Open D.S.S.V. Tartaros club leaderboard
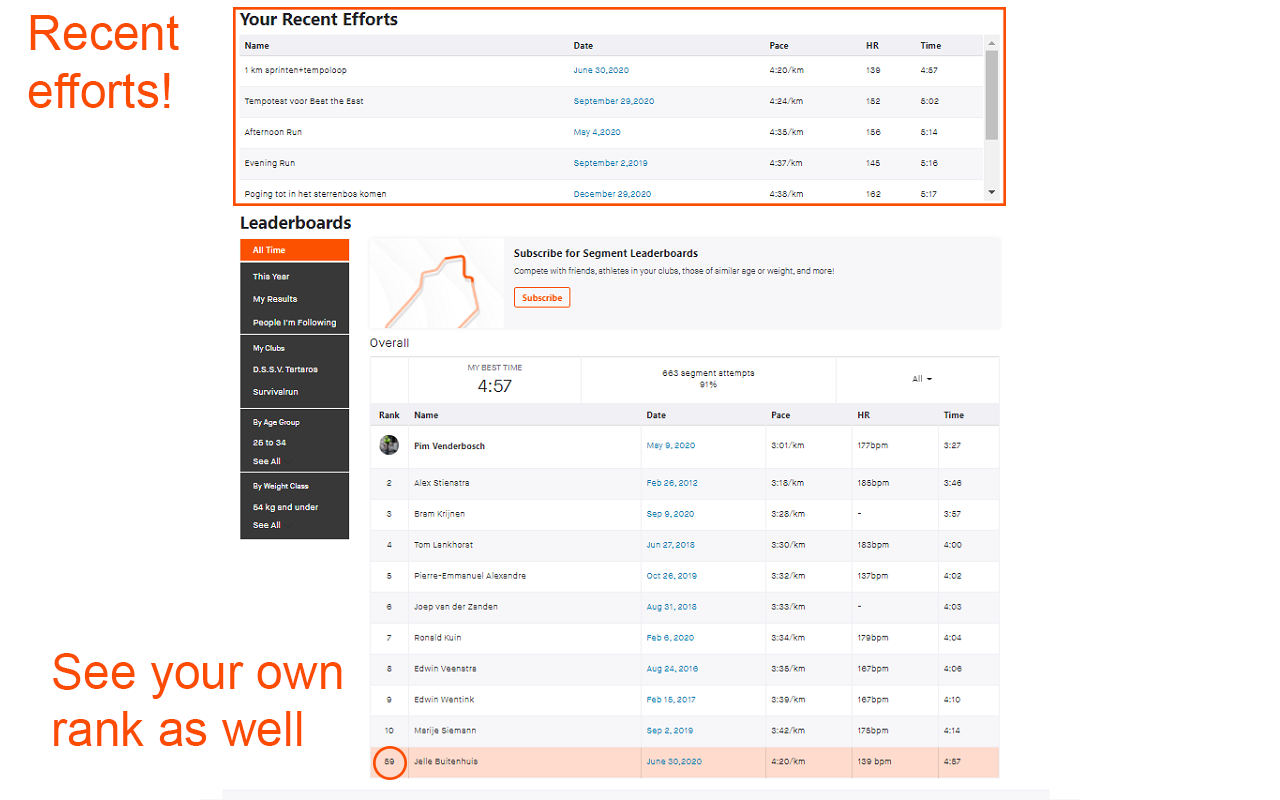The image size is (1280, 800). (286, 369)
